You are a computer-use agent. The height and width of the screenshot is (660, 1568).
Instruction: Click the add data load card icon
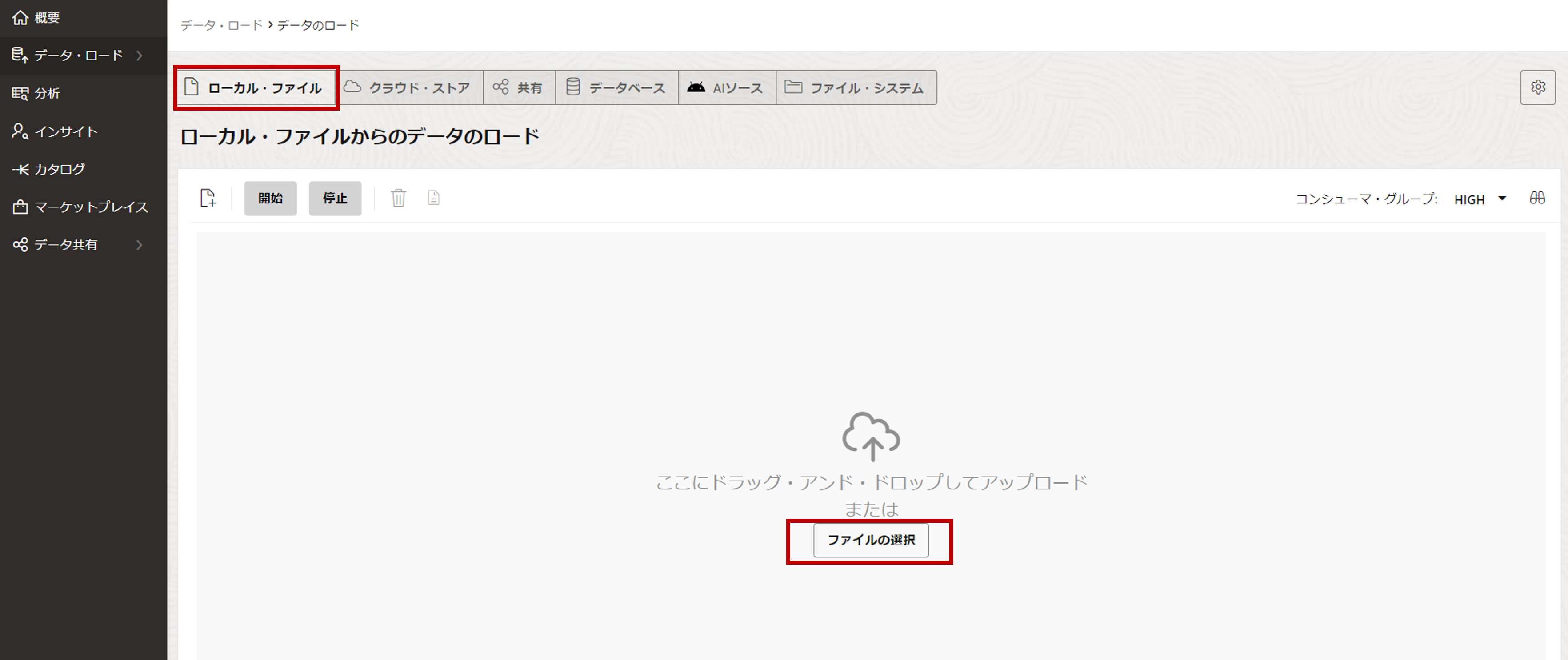coord(208,198)
